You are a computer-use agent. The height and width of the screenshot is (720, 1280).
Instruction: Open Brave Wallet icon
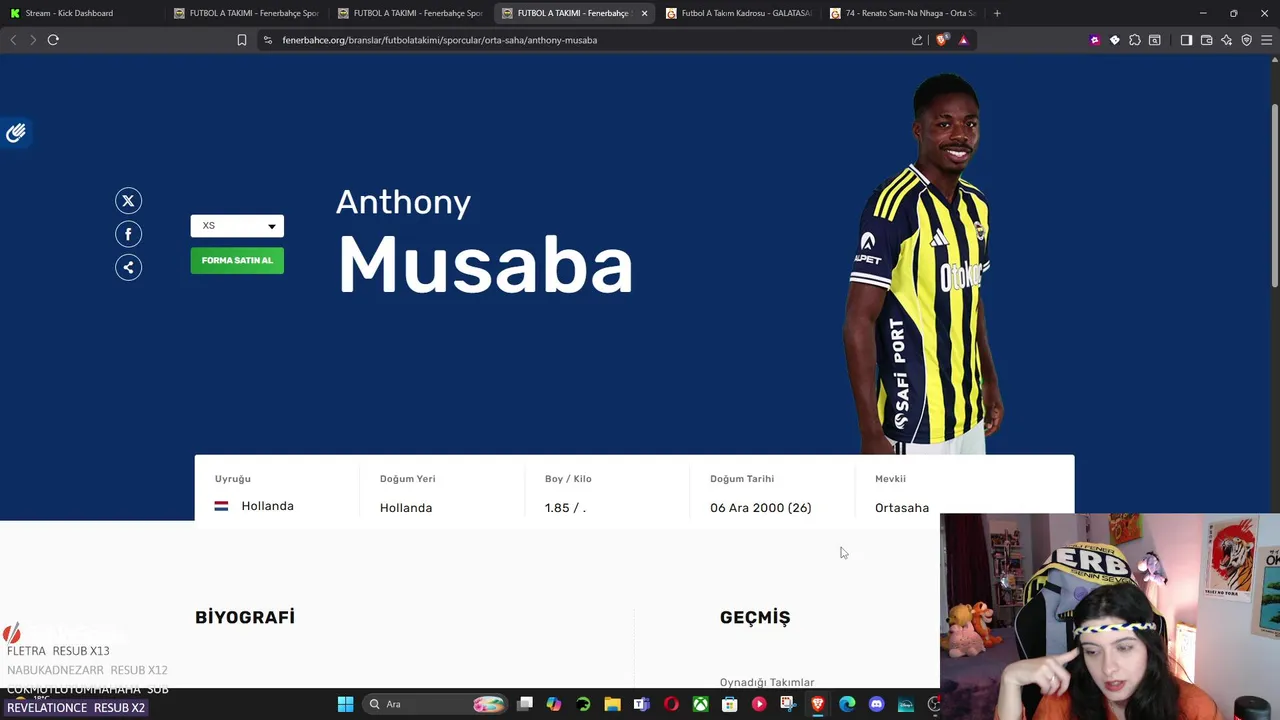point(1206,40)
